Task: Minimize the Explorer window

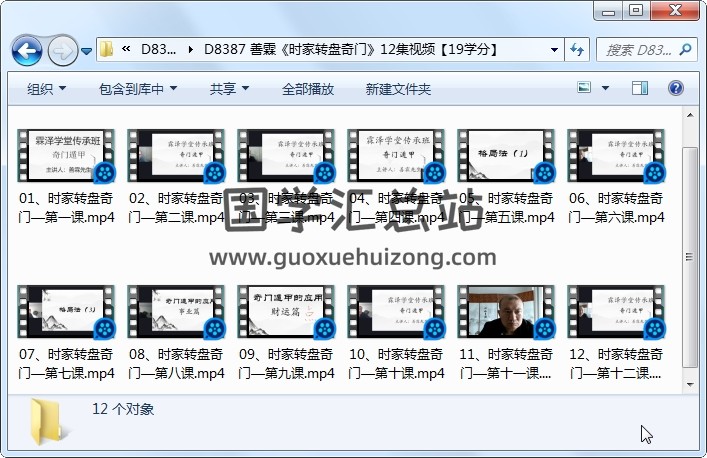Action: [608, 11]
